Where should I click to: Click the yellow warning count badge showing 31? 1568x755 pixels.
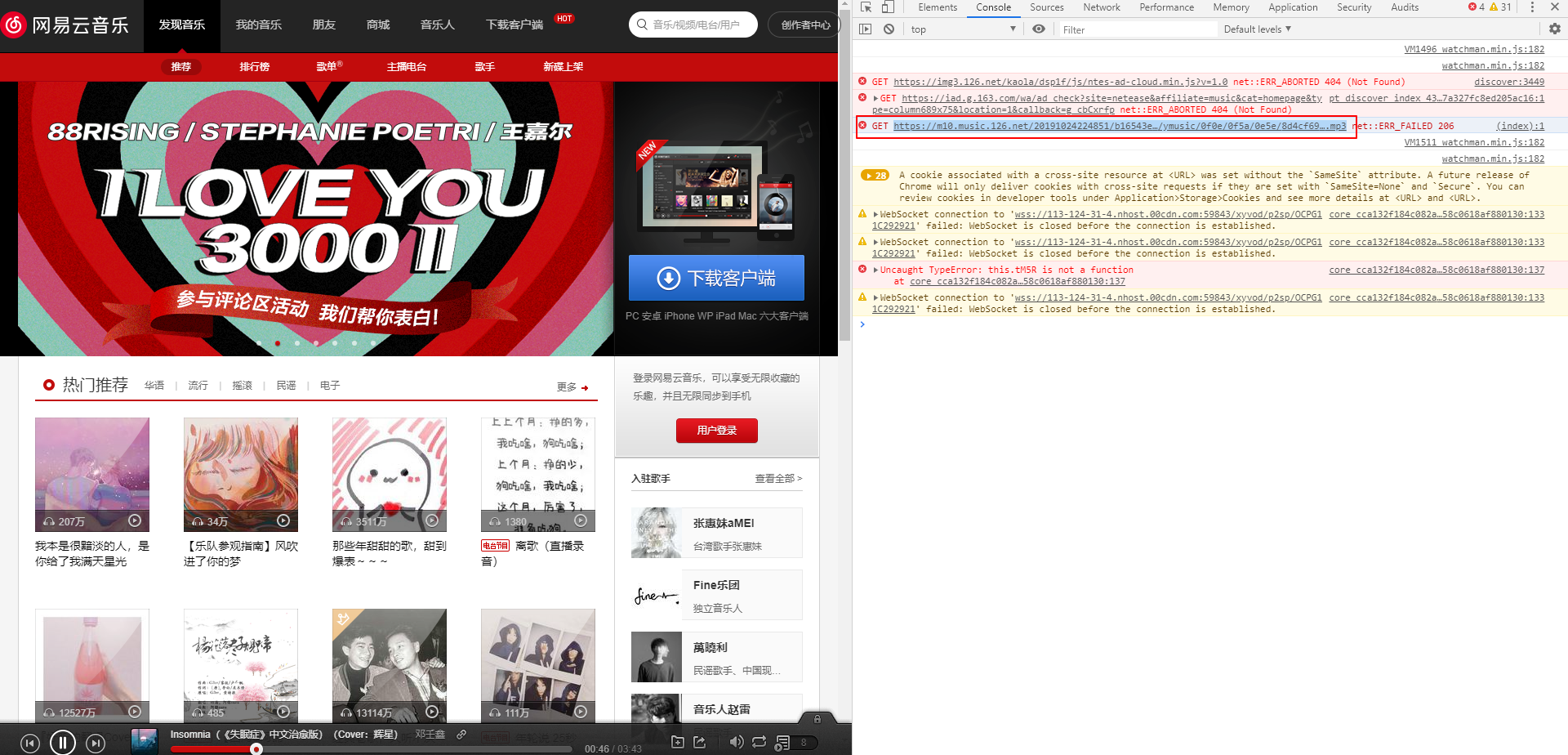tap(1501, 7)
